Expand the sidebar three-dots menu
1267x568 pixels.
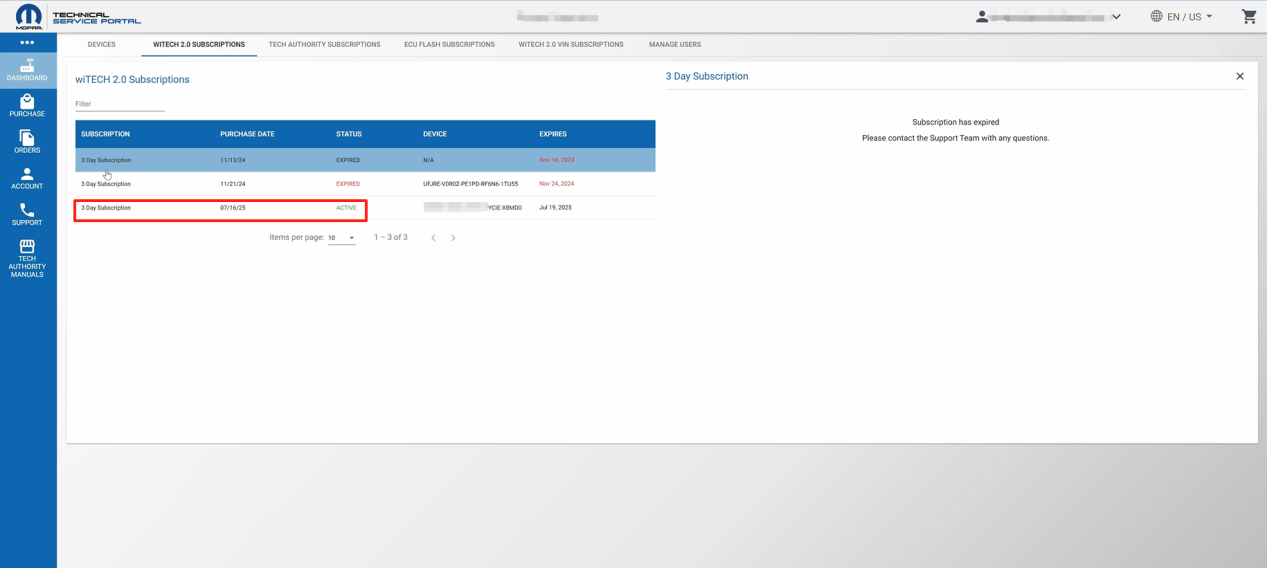pos(27,42)
